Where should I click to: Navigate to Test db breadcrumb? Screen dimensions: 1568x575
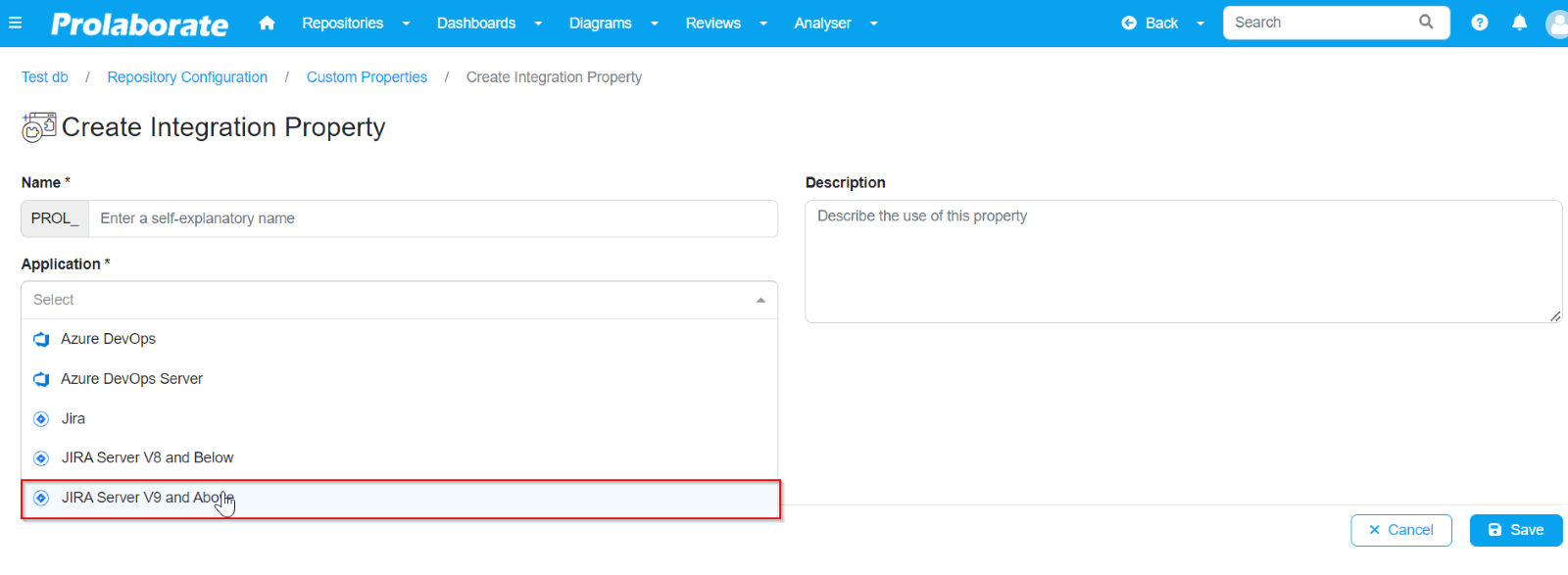tap(45, 77)
